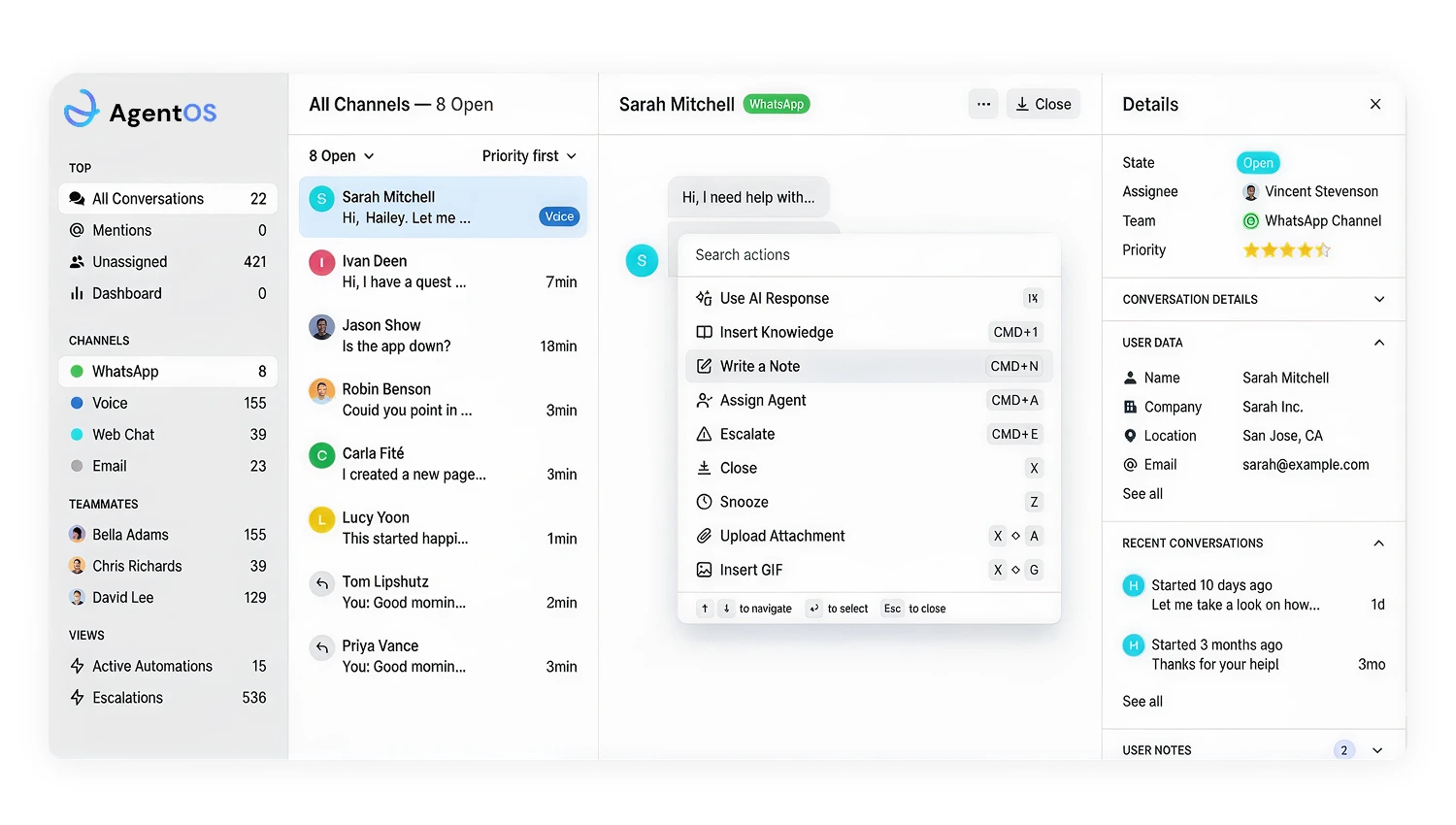Click Vincent Stevenson assignee avatar
1456x825 pixels.
1250,192
